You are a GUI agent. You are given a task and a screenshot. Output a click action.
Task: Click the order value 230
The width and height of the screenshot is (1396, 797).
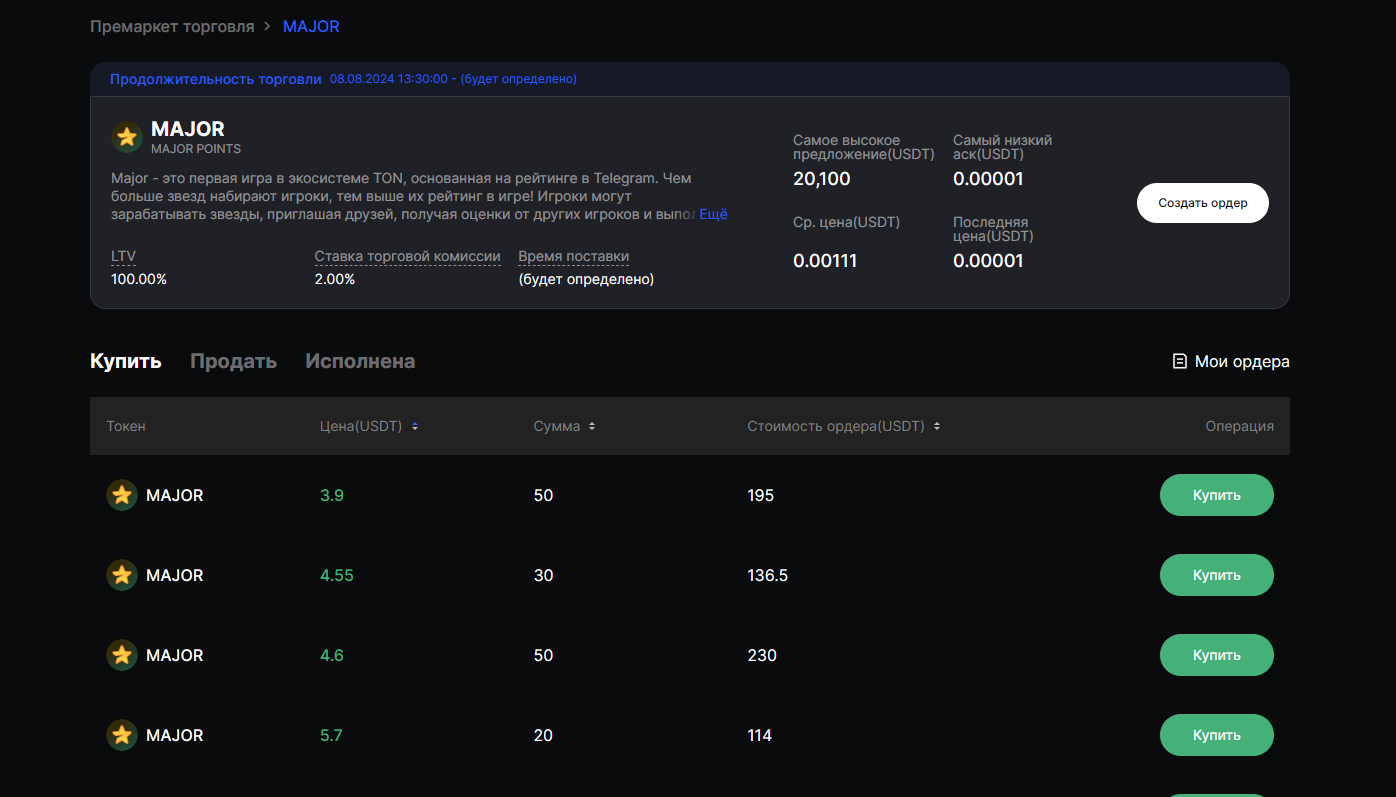tap(762, 655)
